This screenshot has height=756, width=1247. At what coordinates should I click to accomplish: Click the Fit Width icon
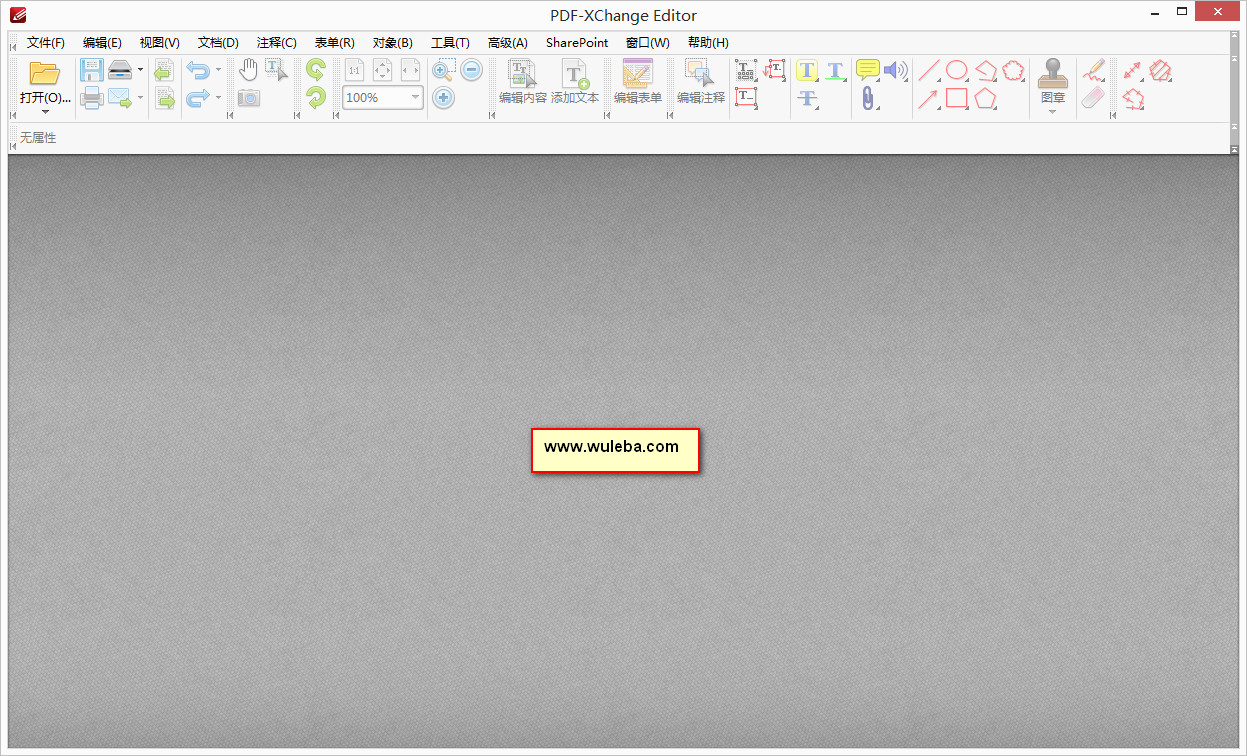coord(410,70)
